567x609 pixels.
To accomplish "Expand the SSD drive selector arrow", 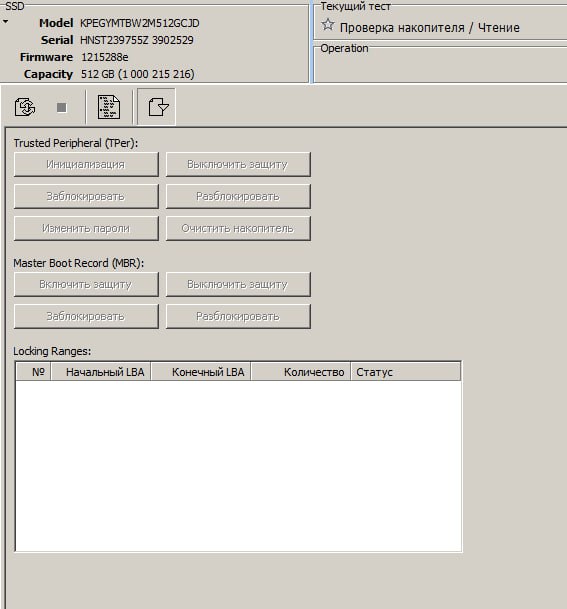I will (x=5, y=22).
